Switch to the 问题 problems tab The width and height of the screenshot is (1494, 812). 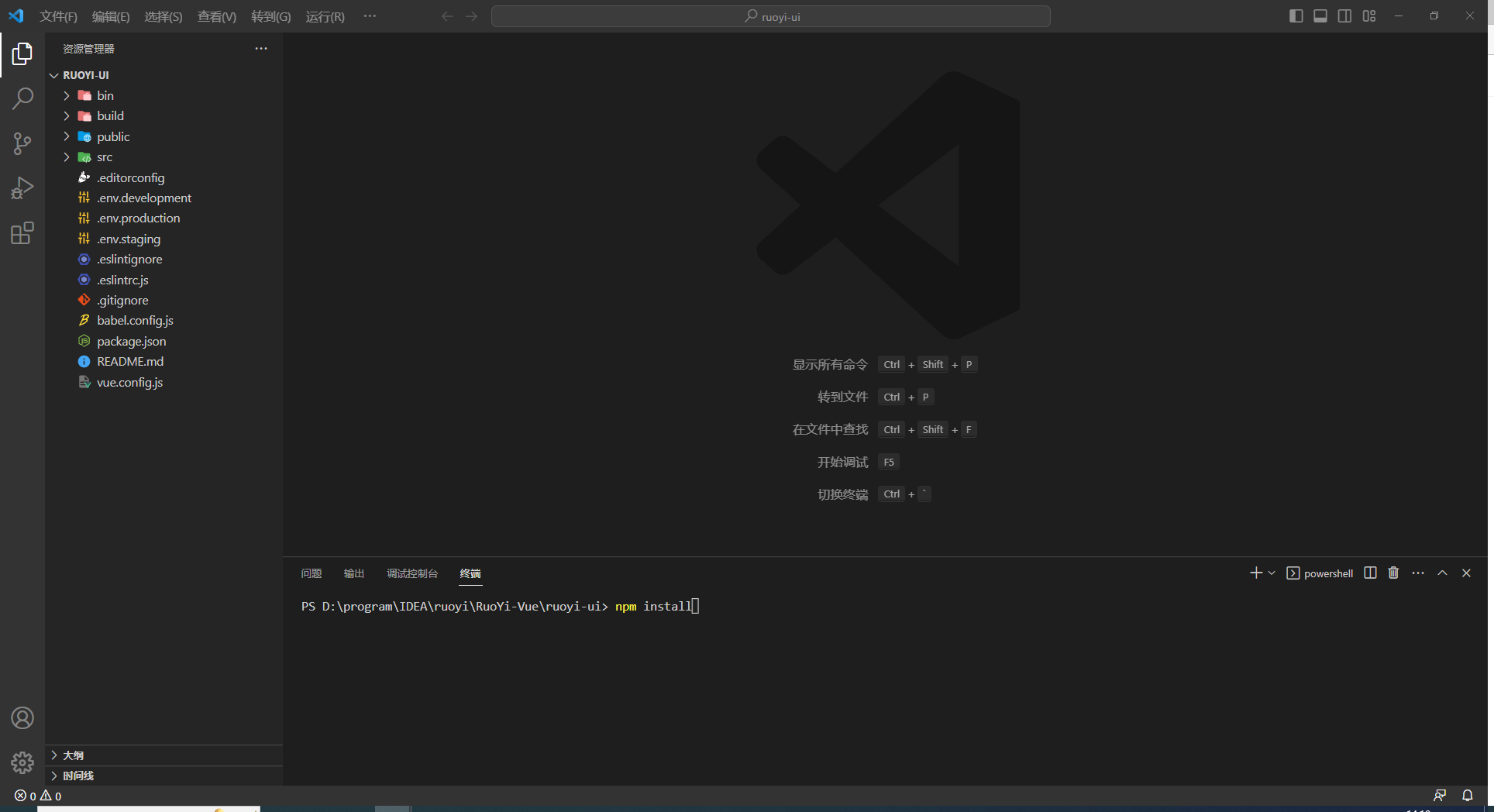pos(312,573)
